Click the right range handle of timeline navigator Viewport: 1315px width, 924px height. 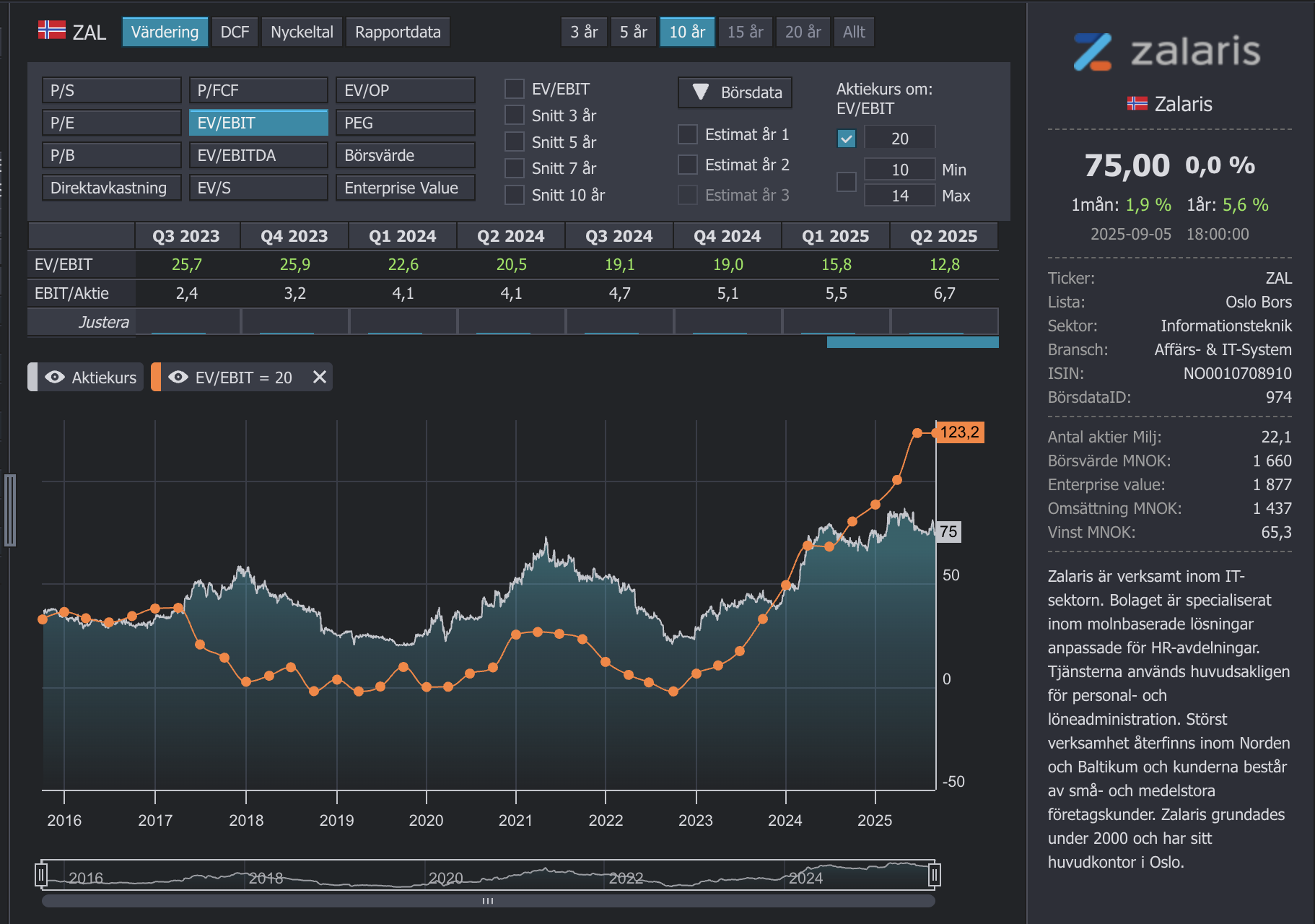pos(934,876)
